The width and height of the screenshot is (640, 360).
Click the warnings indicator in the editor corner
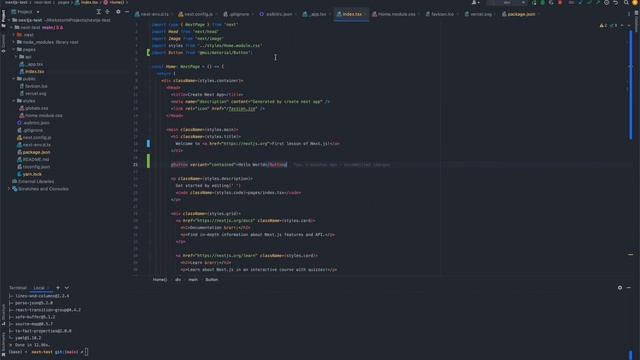point(603,25)
